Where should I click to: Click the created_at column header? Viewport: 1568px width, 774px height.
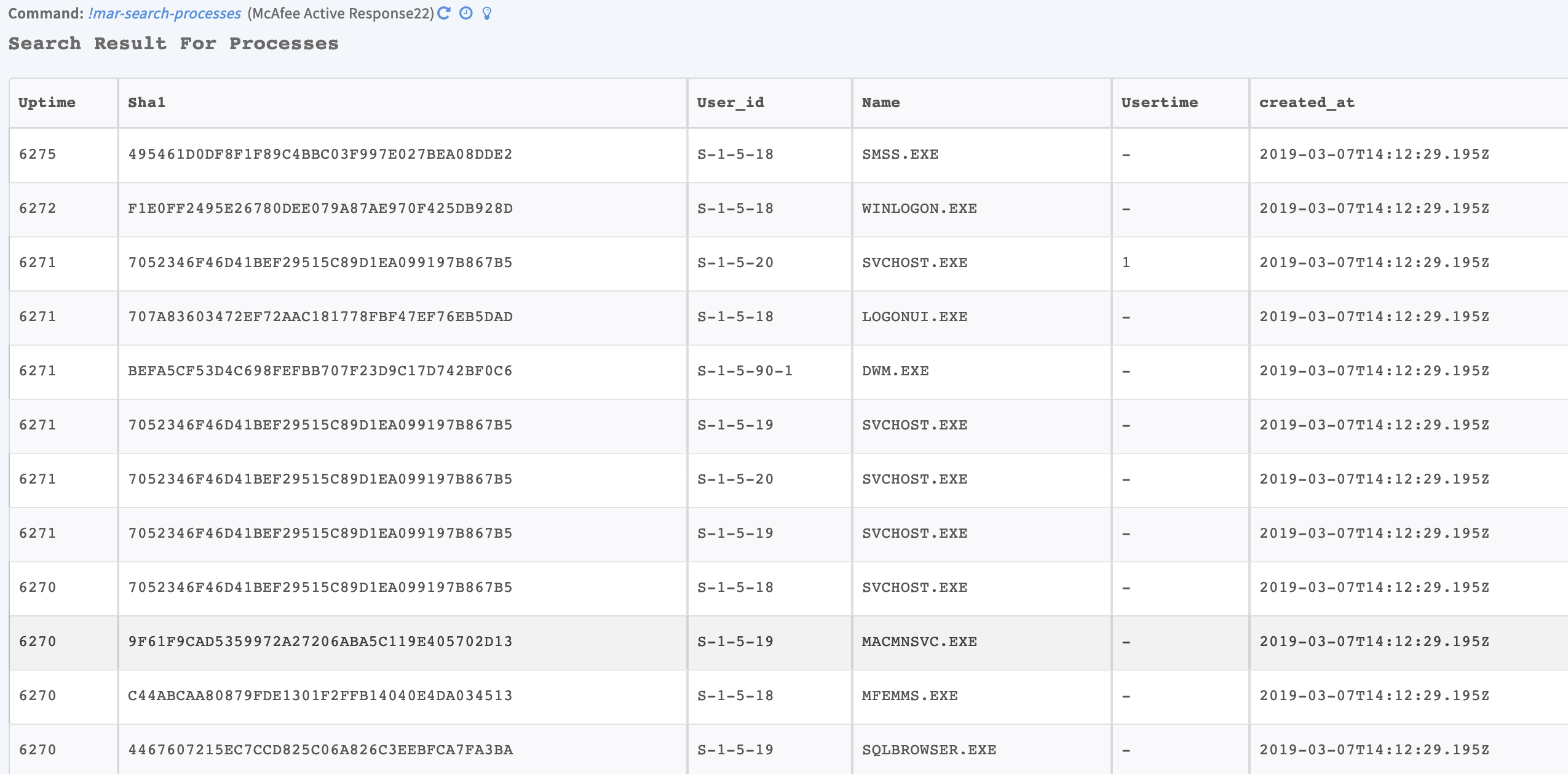[x=1307, y=103]
